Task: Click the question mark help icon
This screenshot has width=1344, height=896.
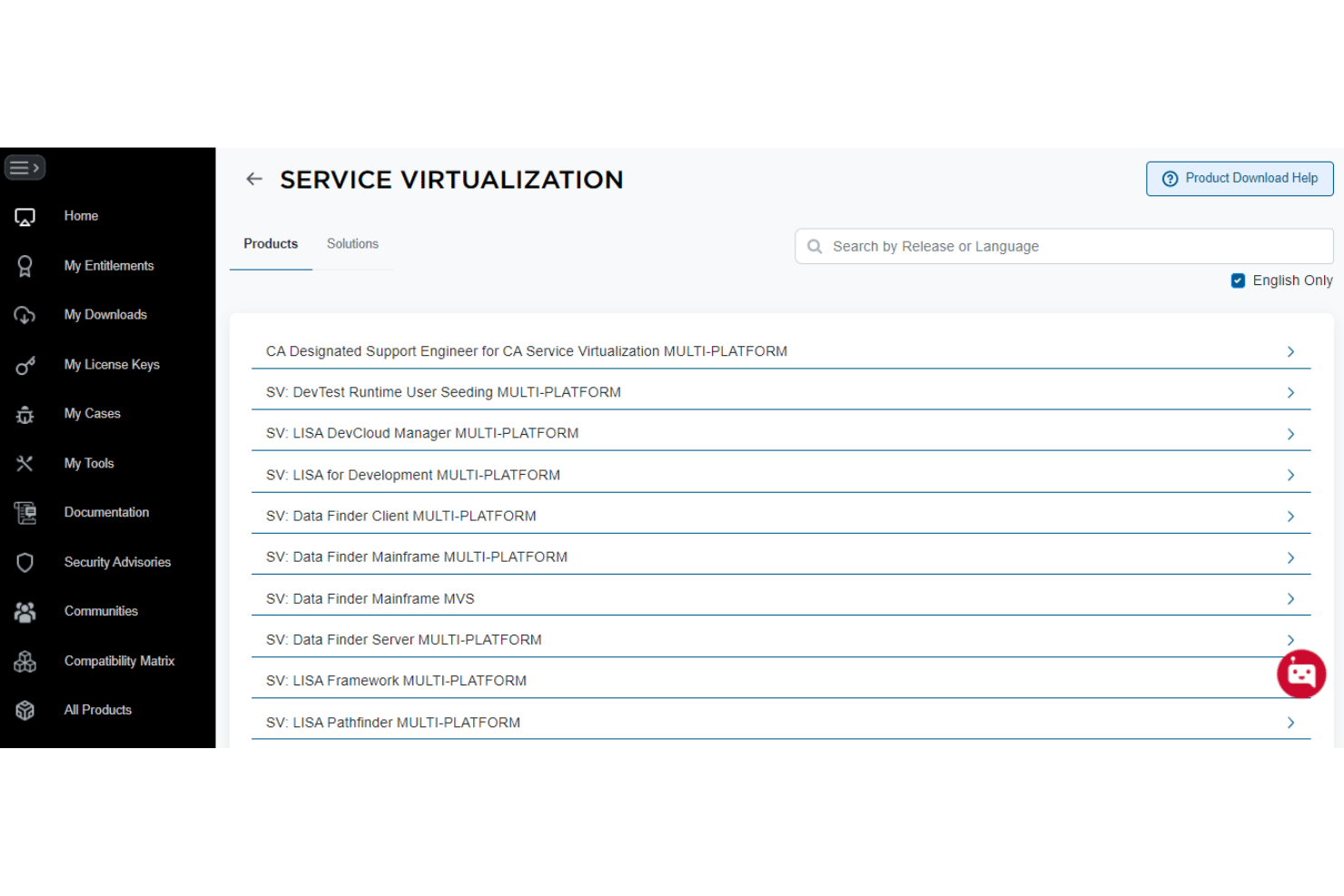Action: point(1170,179)
